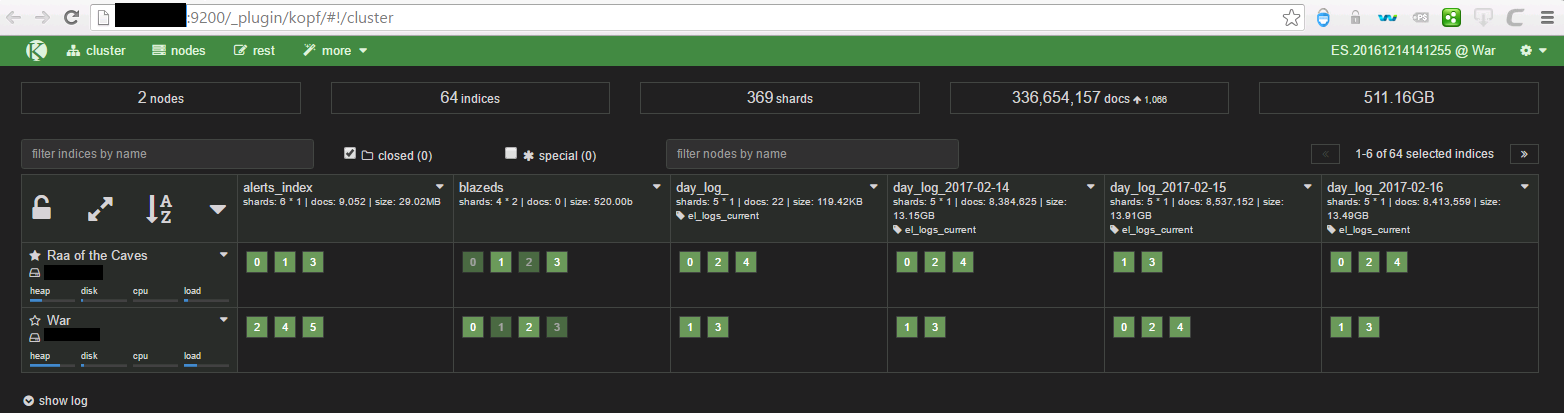Toggle the closed indices checkbox
Viewport: 1564px width, 415px height.
[350, 153]
